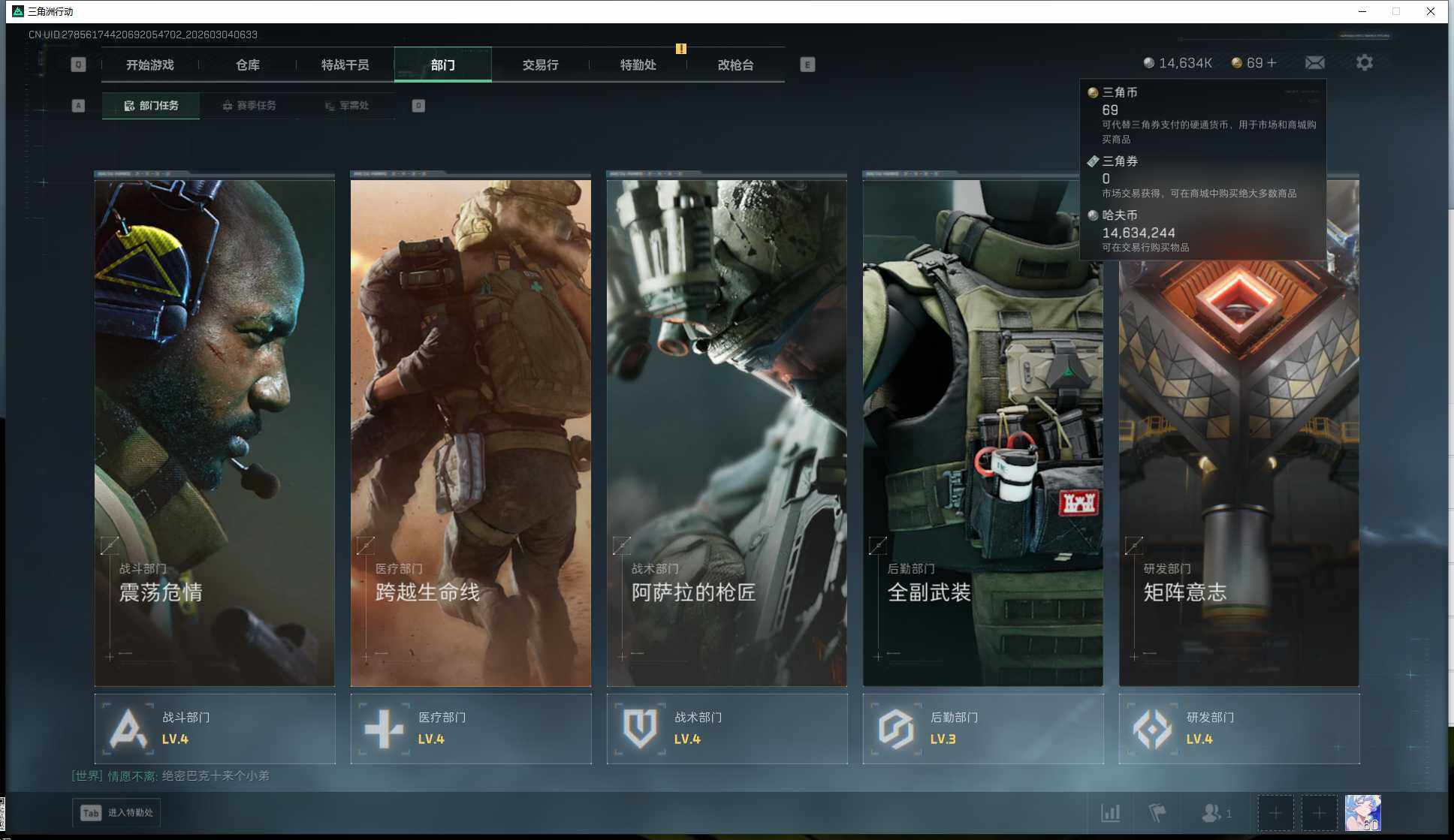Viewport: 1454px width, 840px height.
Task: Click the 医疗部门 cross icon
Action: click(384, 728)
